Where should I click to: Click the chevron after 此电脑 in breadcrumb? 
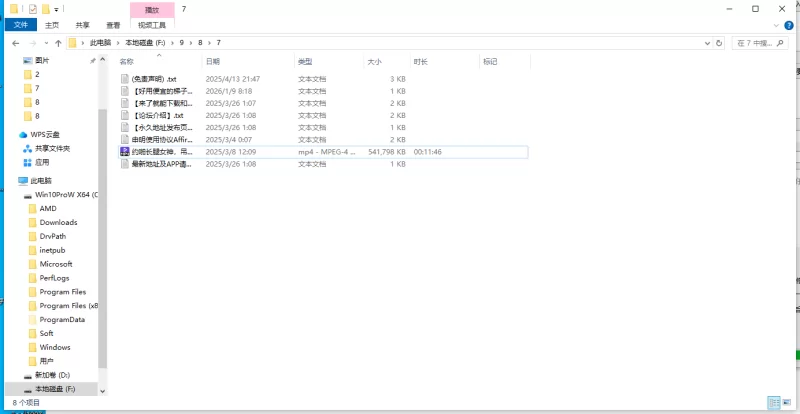tap(118, 43)
